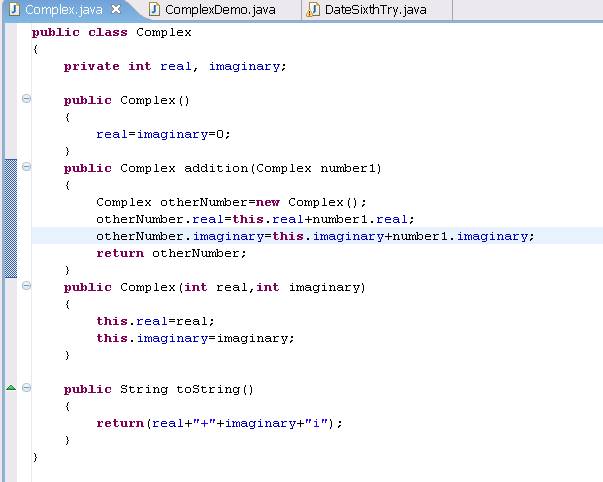This screenshot has height=482, width=603.
Task: Click the warning Java icon on DateSixthTry.java tab
Action: (x=313, y=10)
